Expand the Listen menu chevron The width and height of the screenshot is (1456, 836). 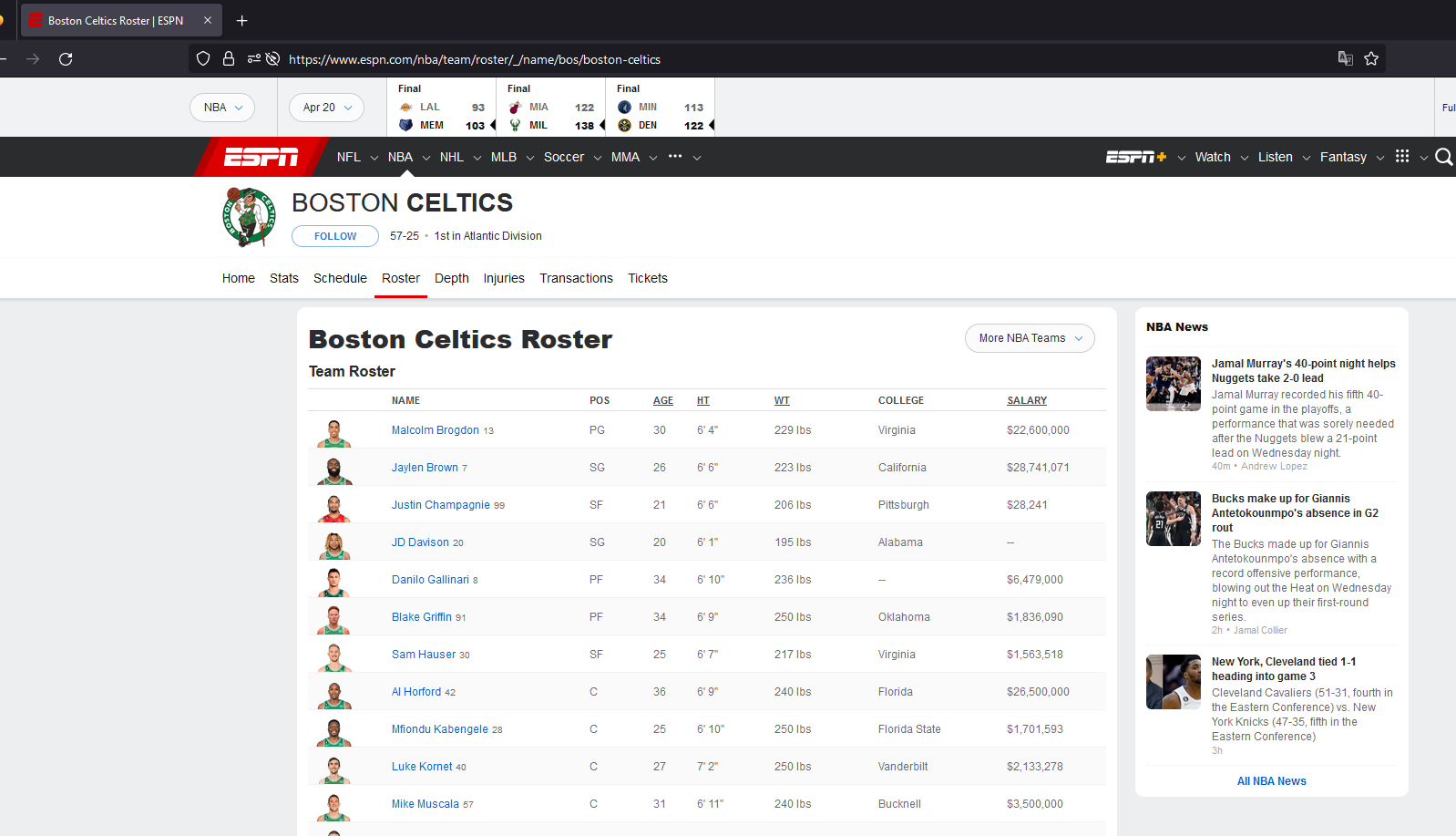[1307, 158]
